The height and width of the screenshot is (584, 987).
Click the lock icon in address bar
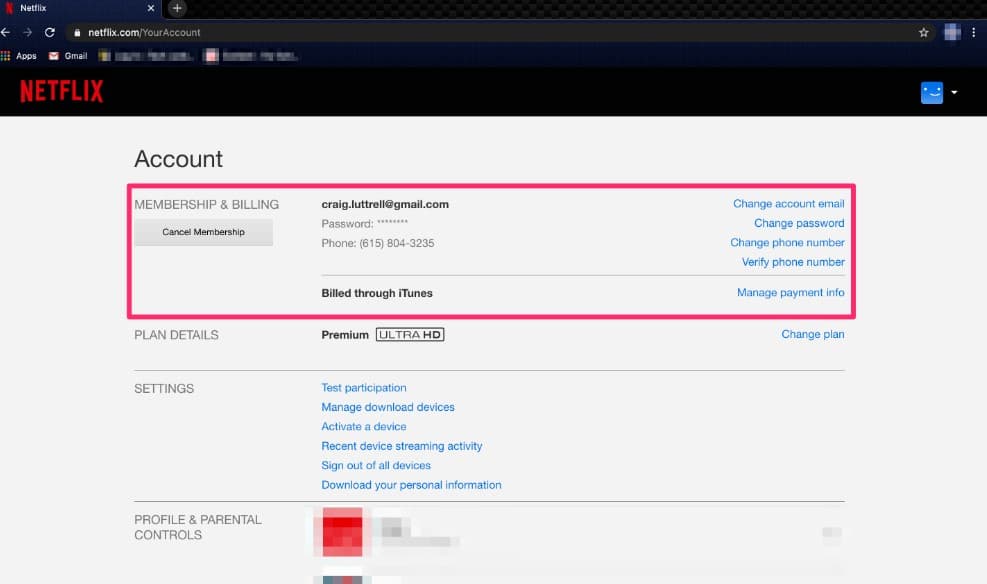77,33
